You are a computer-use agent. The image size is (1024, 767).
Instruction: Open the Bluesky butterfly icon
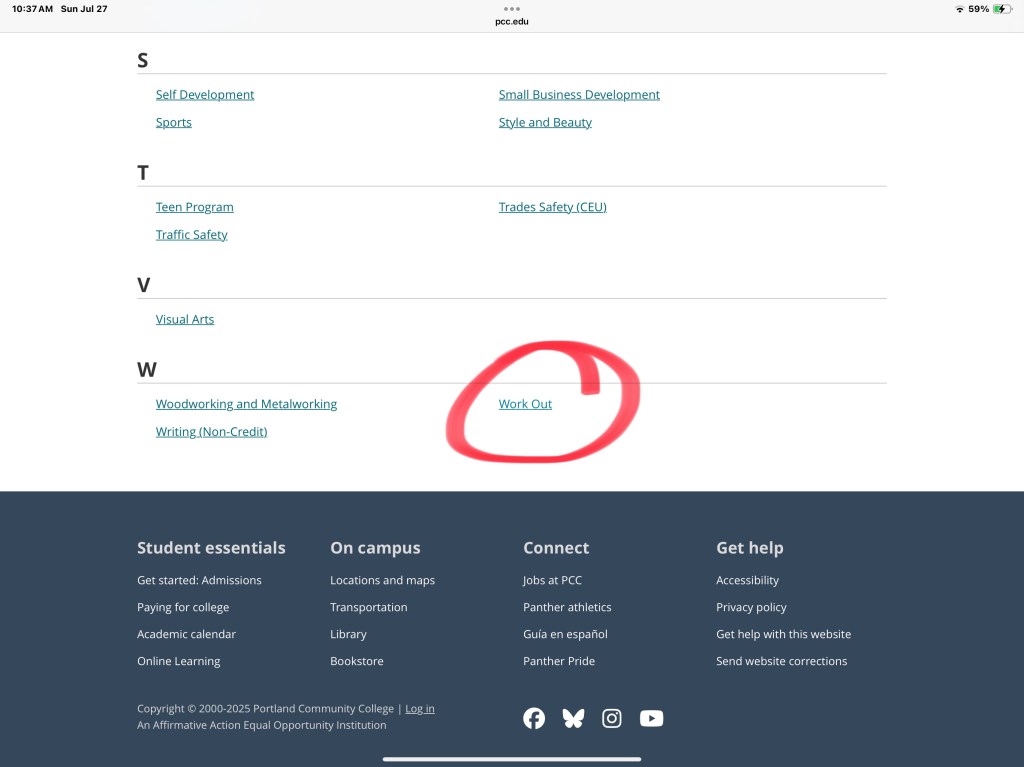573,718
